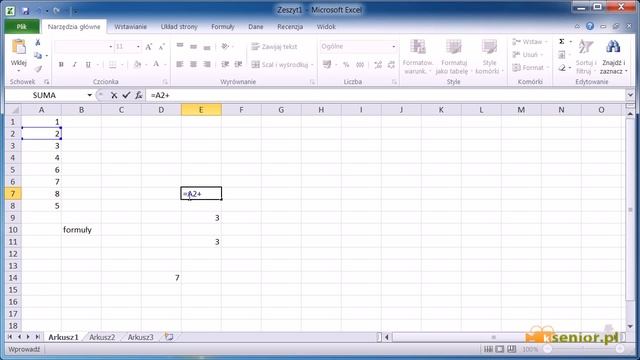The image size is (640, 360).
Task: Click the Font color A icon
Action: [x=156, y=64]
